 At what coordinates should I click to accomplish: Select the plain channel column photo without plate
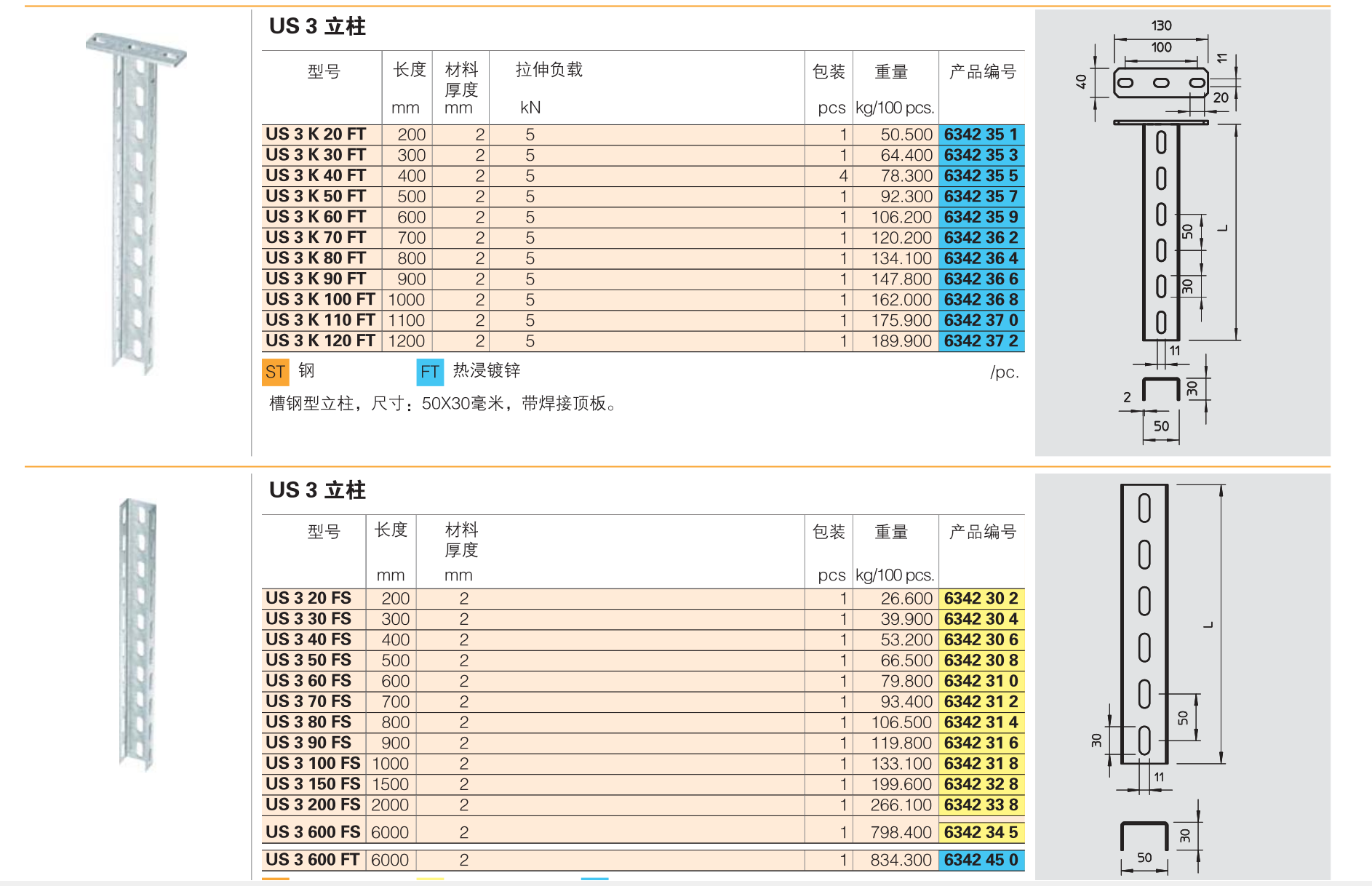(x=137, y=633)
